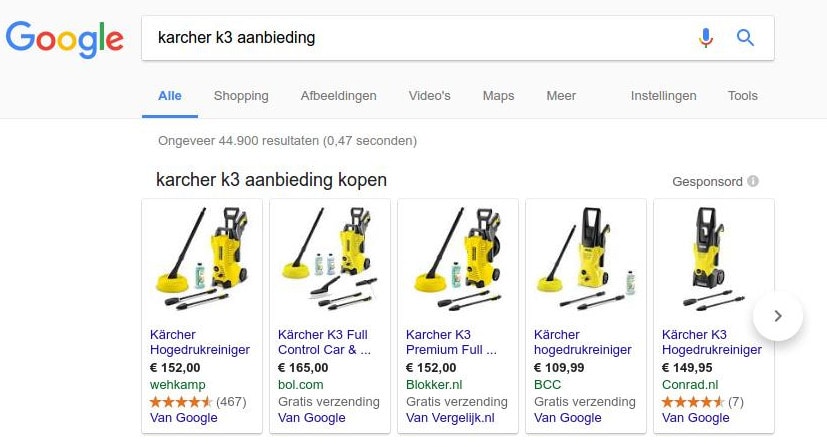Image resolution: width=827 pixels, height=447 pixels.
Task: Open Kärcher K3 Full Control Car link
Action: pos(324,342)
